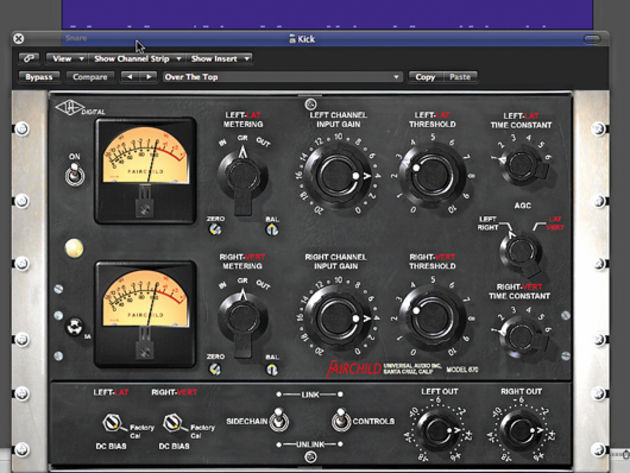Open the View dropdown menu

pyautogui.click(x=67, y=59)
